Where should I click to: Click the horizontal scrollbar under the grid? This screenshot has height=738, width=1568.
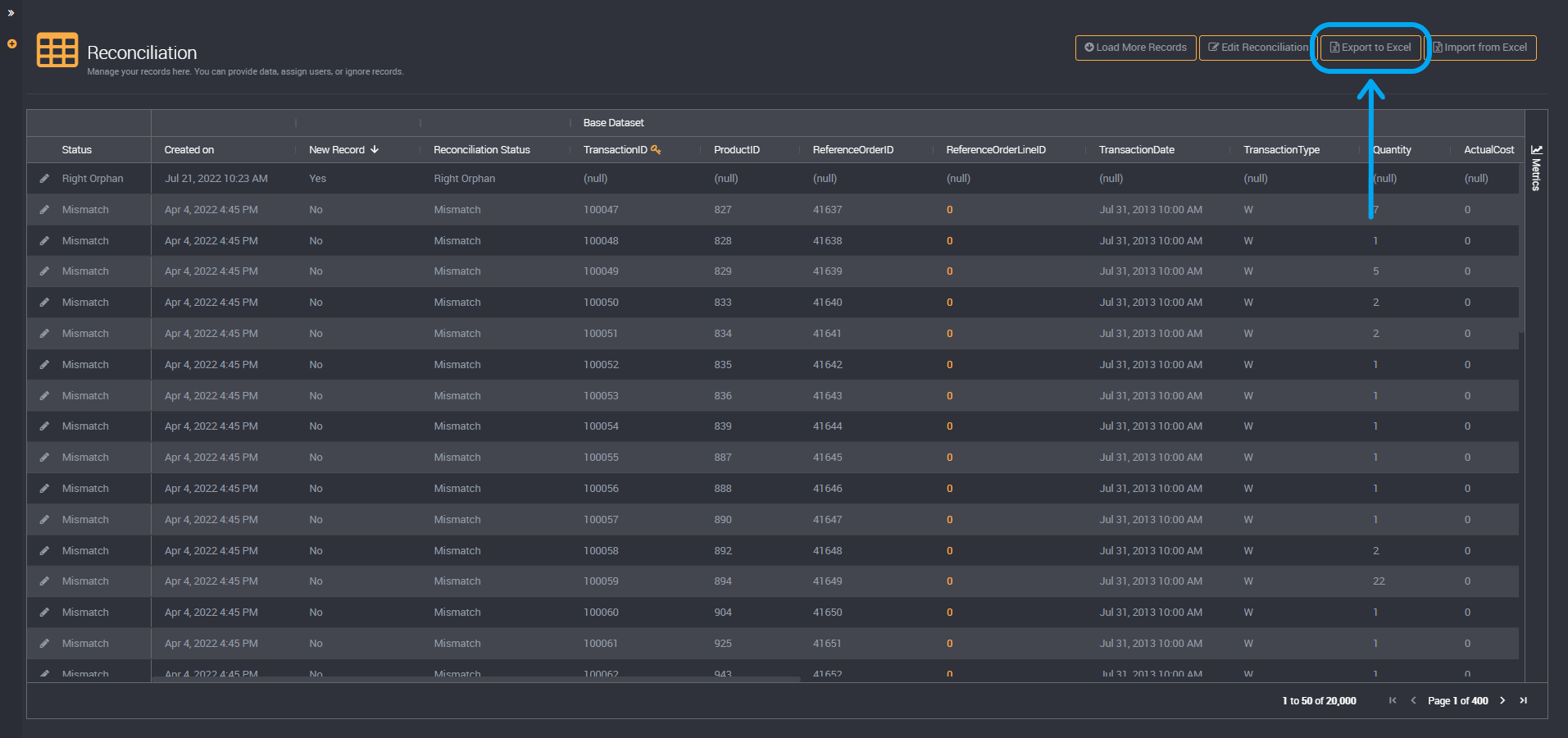(475, 679)
